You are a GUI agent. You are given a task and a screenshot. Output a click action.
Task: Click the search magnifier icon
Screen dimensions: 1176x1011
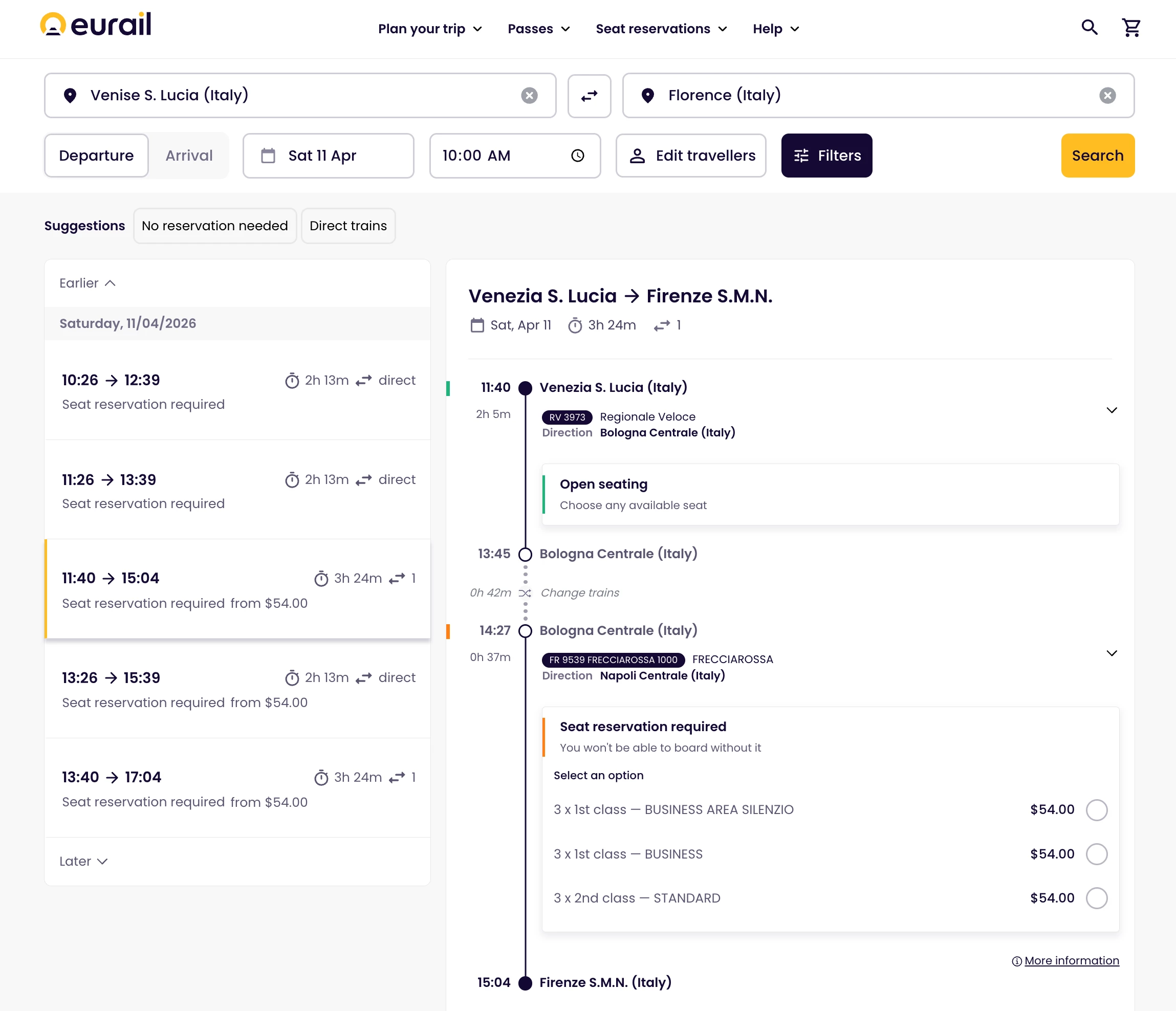tap(1088, 27)
